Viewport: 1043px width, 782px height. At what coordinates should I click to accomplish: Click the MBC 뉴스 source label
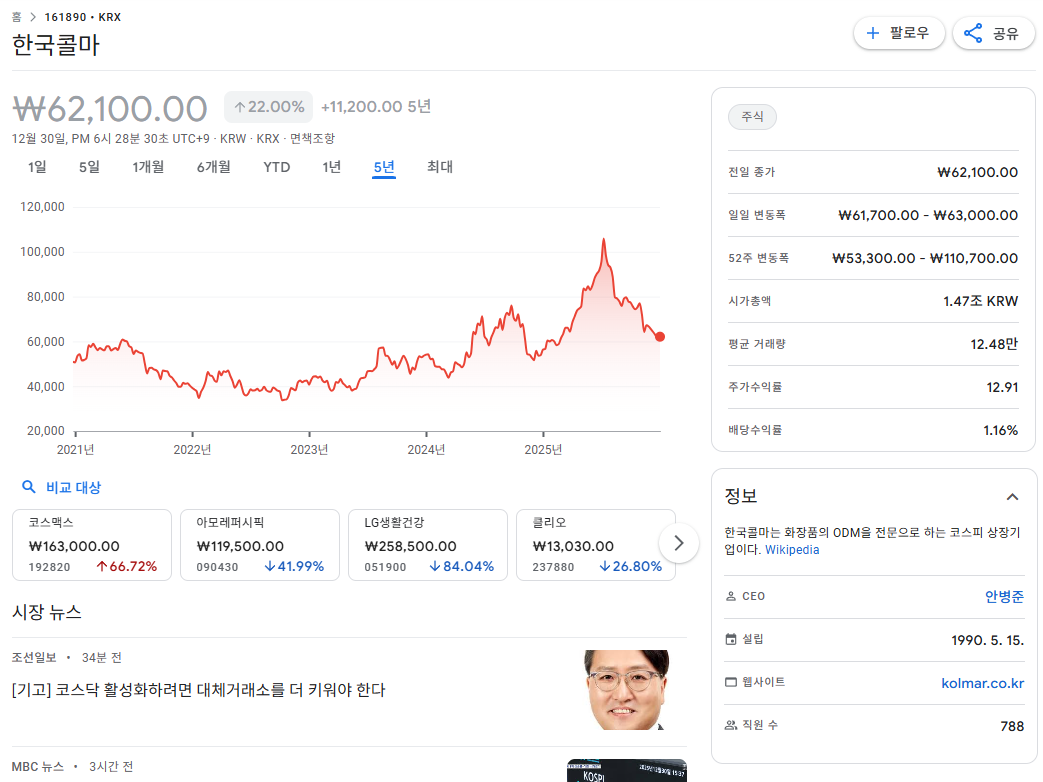[x=37, y=767]
